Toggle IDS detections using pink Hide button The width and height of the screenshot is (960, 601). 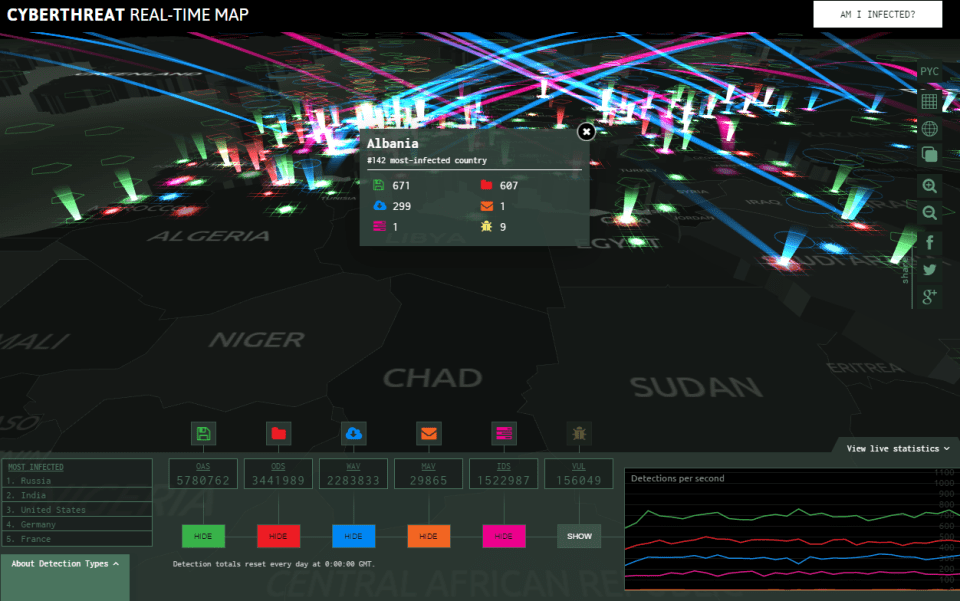coord(504,536)
